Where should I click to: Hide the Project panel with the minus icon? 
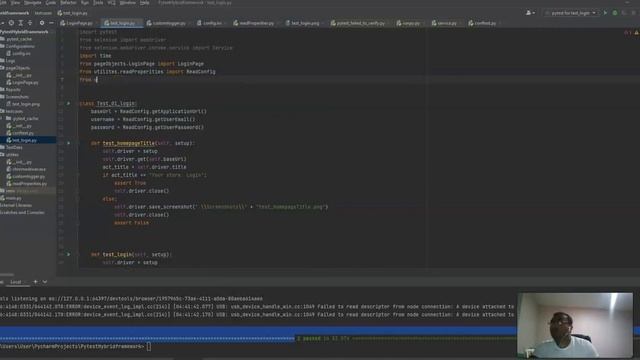pyautogui.click(x=51, y=23)
